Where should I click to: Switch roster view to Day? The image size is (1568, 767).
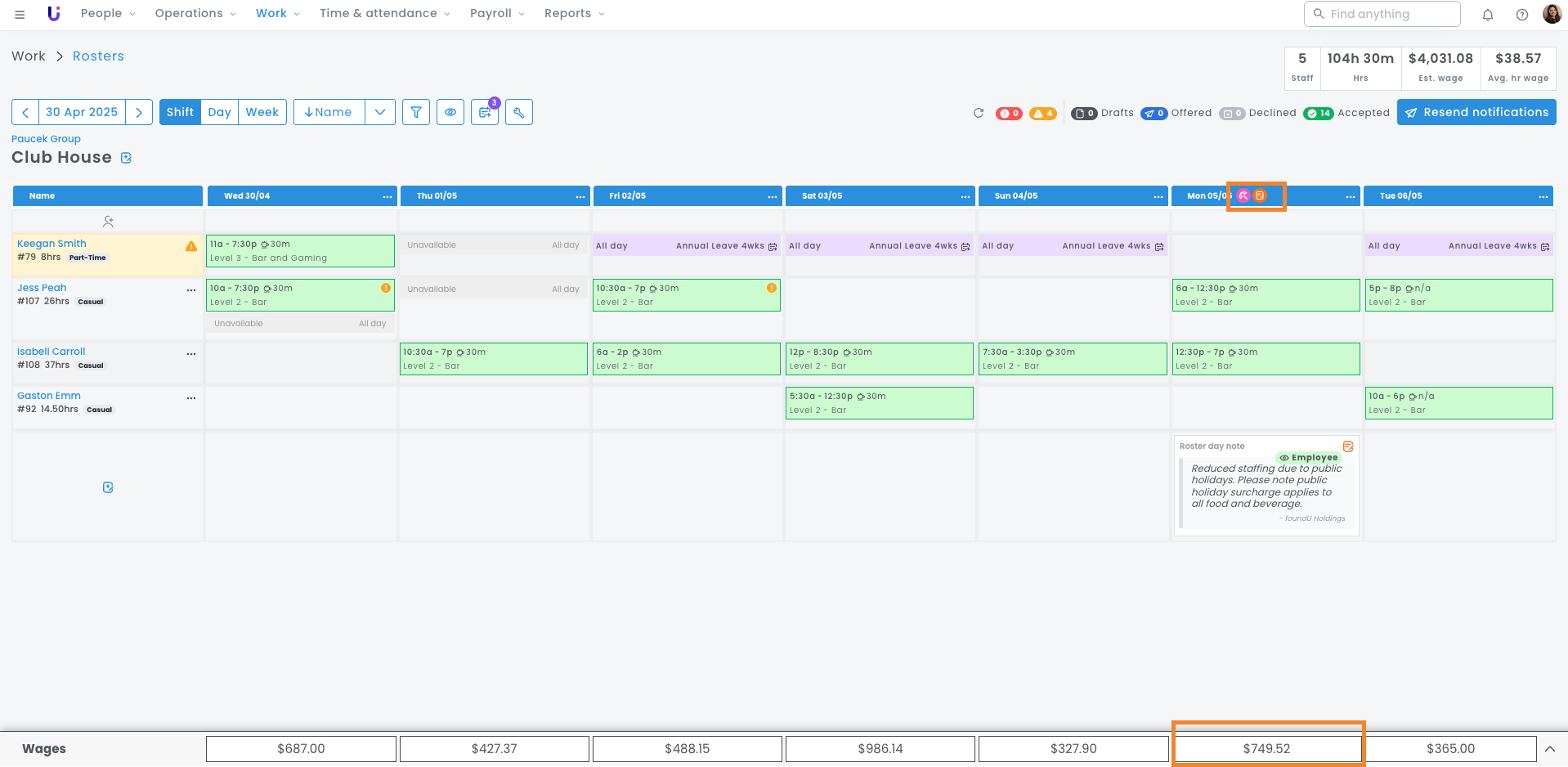tap(219, 112)
